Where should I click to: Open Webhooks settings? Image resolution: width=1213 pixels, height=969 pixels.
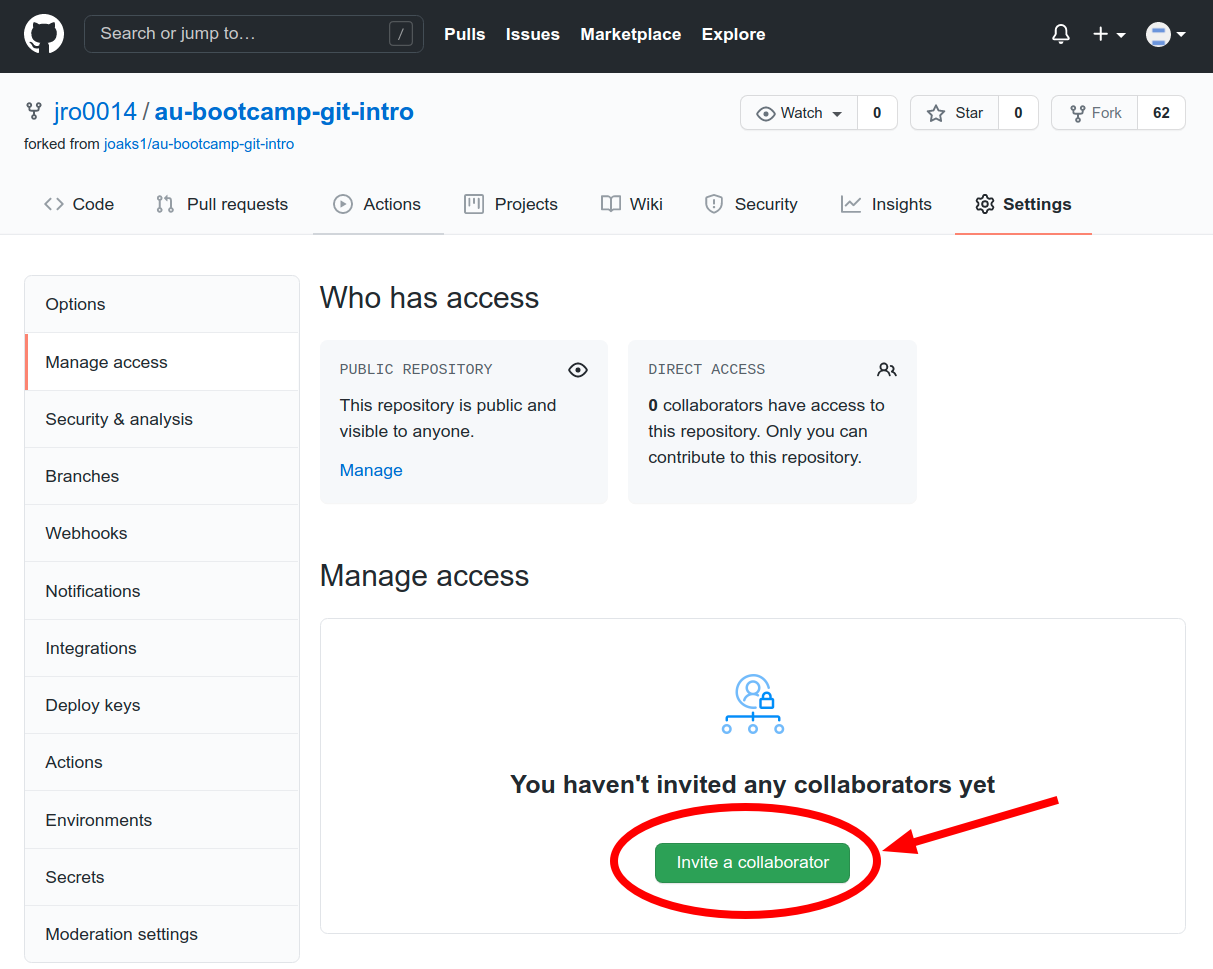coord(162,533)
